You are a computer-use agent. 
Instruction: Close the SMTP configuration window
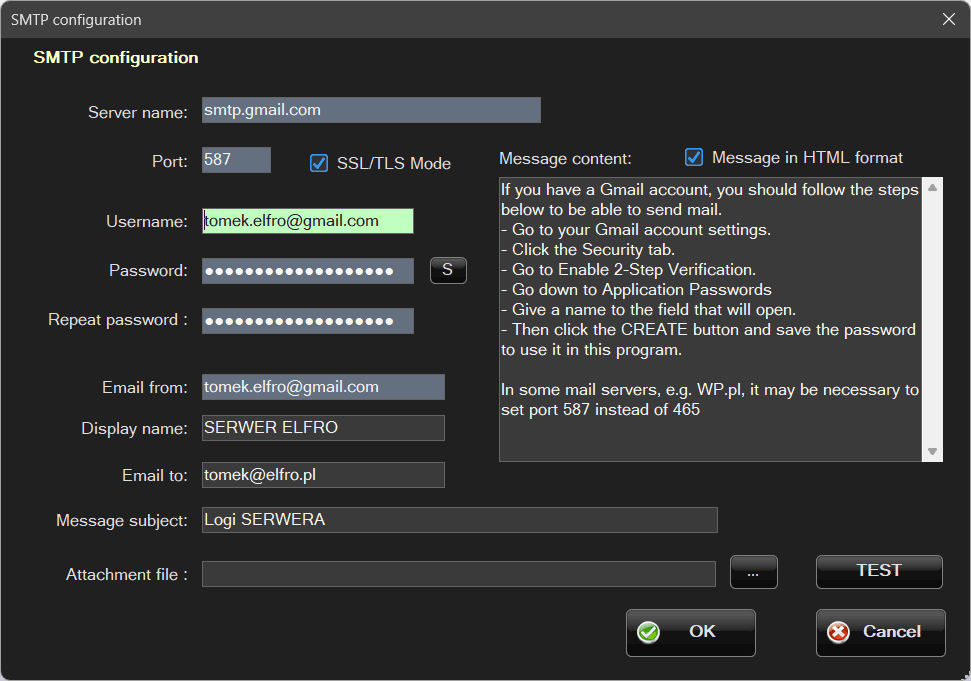coord(949,19)
